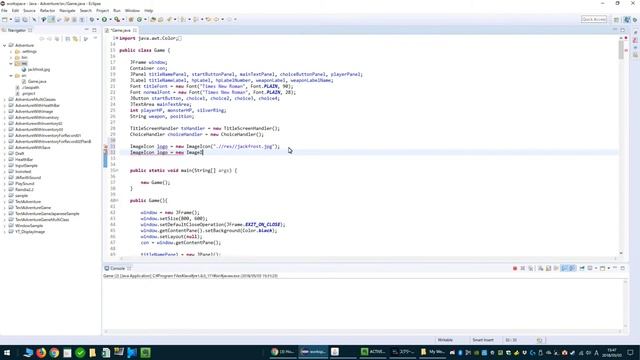Click the Quick Access search field

pos(593,19)
